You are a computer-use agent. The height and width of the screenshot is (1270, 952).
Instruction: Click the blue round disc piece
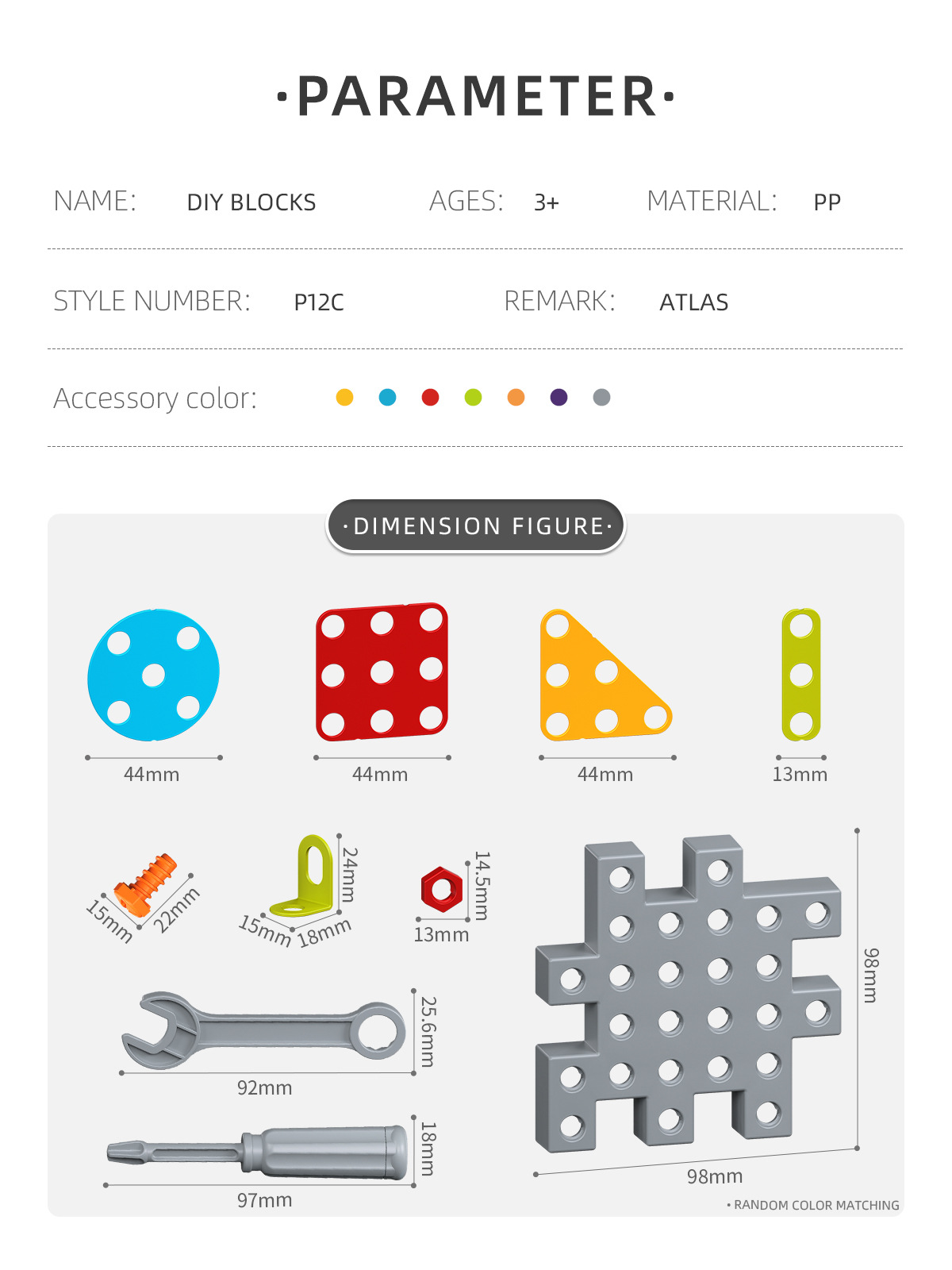(153, 675)
